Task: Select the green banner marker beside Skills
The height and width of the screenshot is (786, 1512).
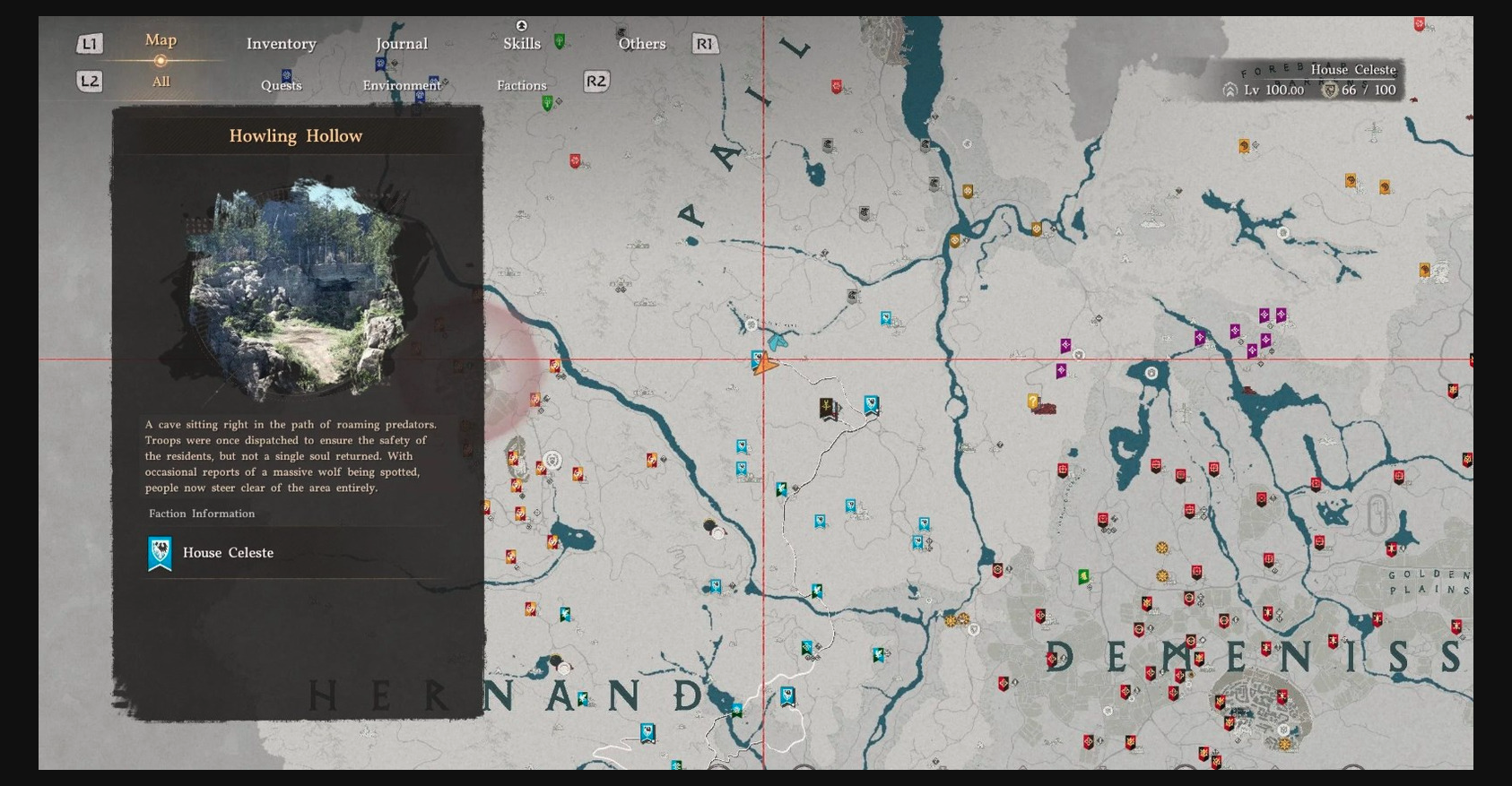Action: 560,41
